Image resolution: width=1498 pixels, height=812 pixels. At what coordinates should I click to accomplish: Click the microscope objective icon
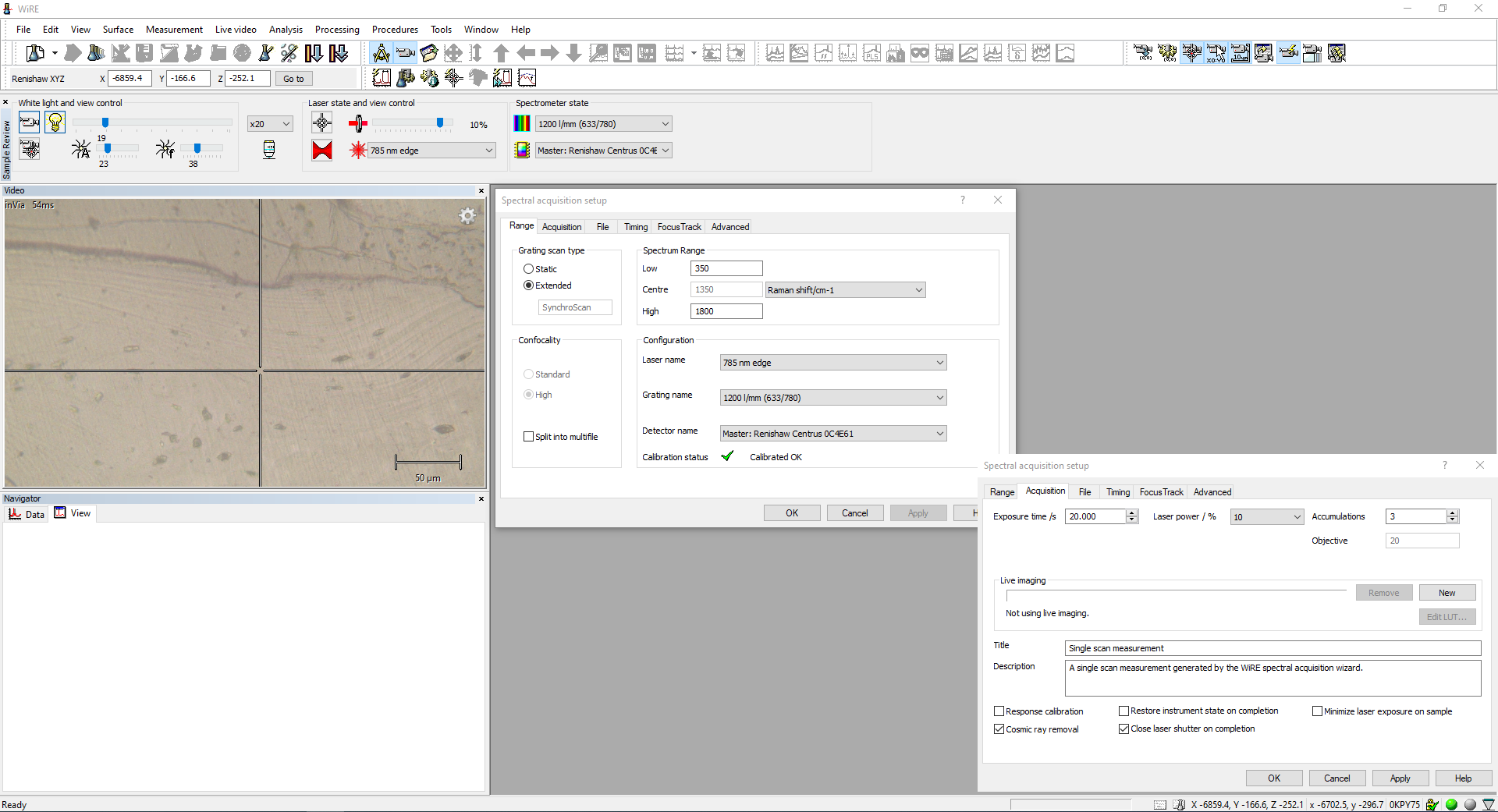269,150
